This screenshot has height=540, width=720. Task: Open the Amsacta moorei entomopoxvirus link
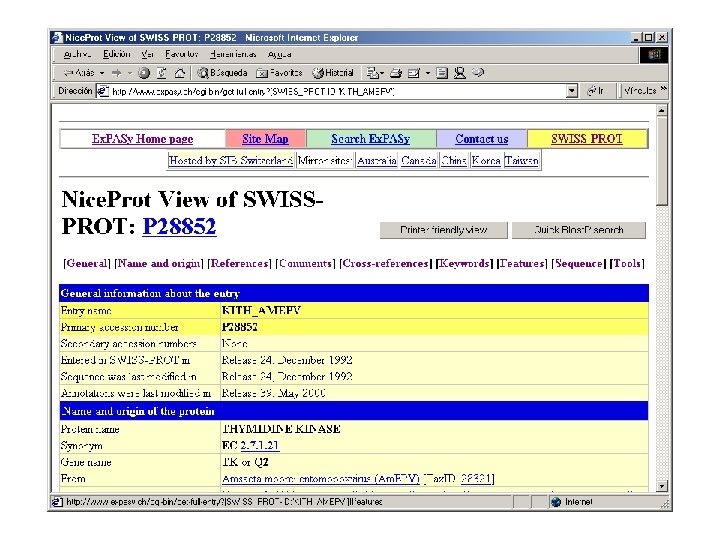click(x=321, y=479)
